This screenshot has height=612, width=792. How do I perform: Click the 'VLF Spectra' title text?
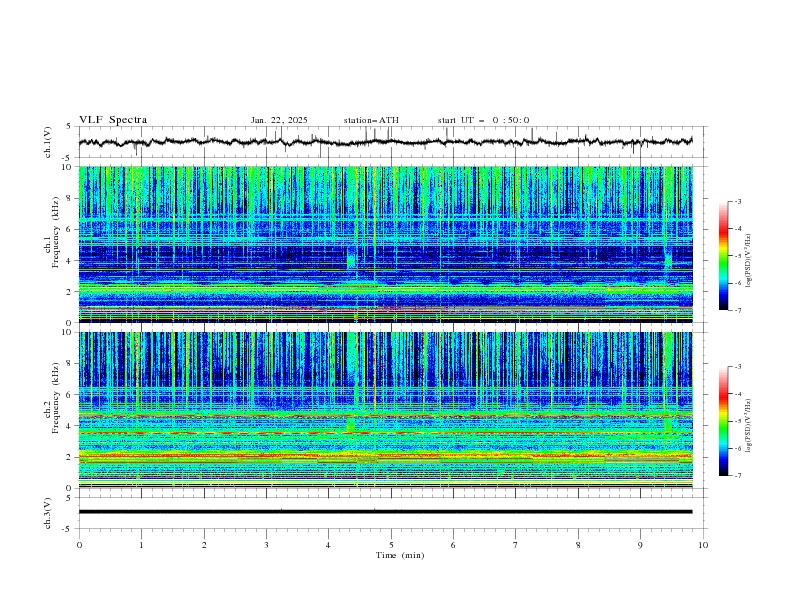(113, 120)
